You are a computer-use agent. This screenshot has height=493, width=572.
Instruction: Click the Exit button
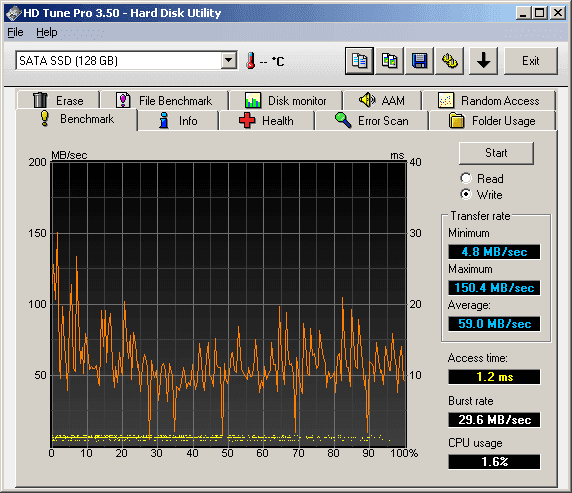(x=530, y=61)
